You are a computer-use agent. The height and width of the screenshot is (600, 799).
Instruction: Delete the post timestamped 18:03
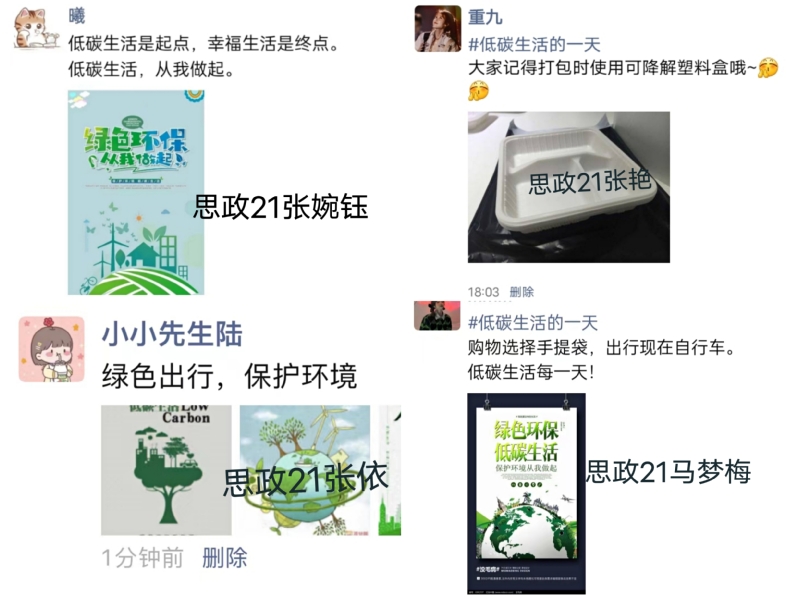[521, 292]
